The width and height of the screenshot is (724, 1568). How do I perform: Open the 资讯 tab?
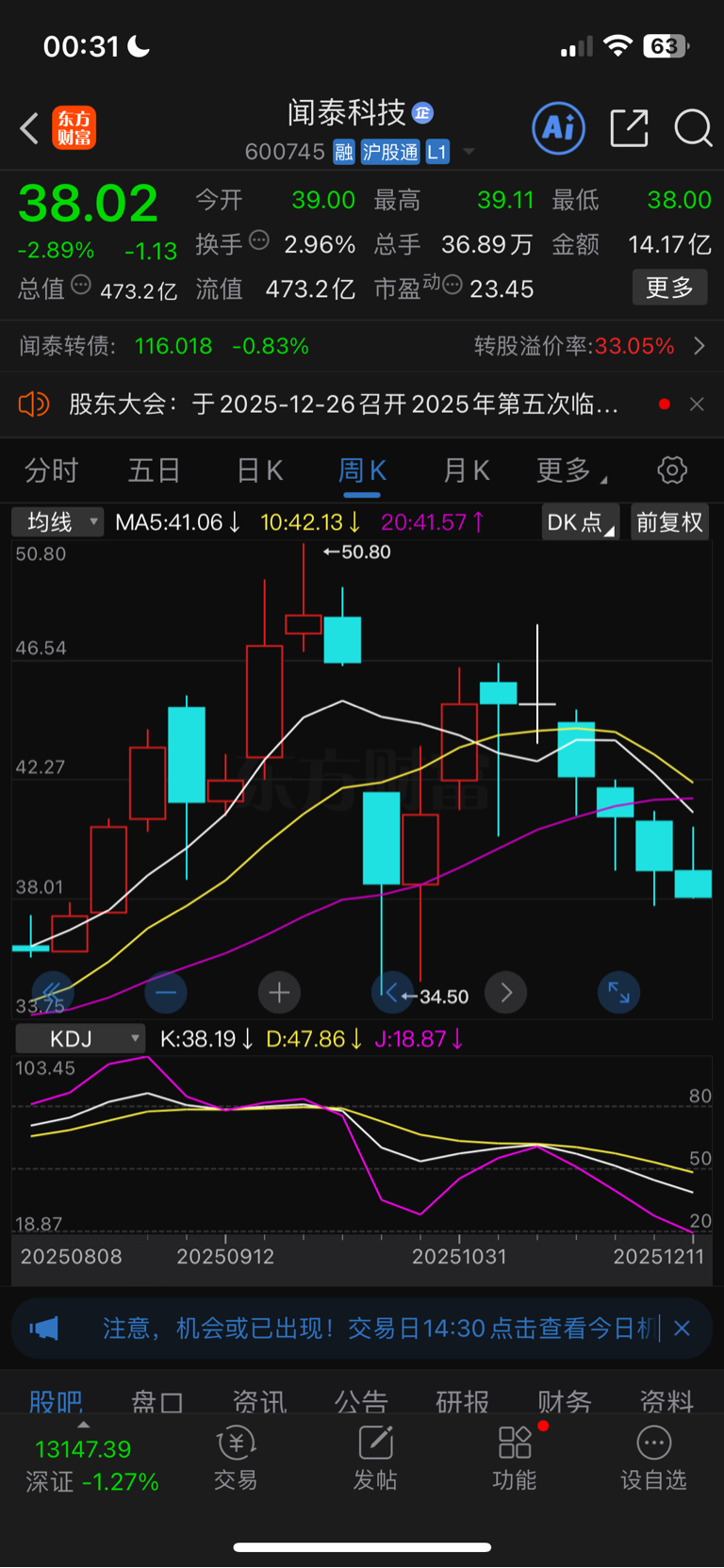click(x=259, y=1401)
